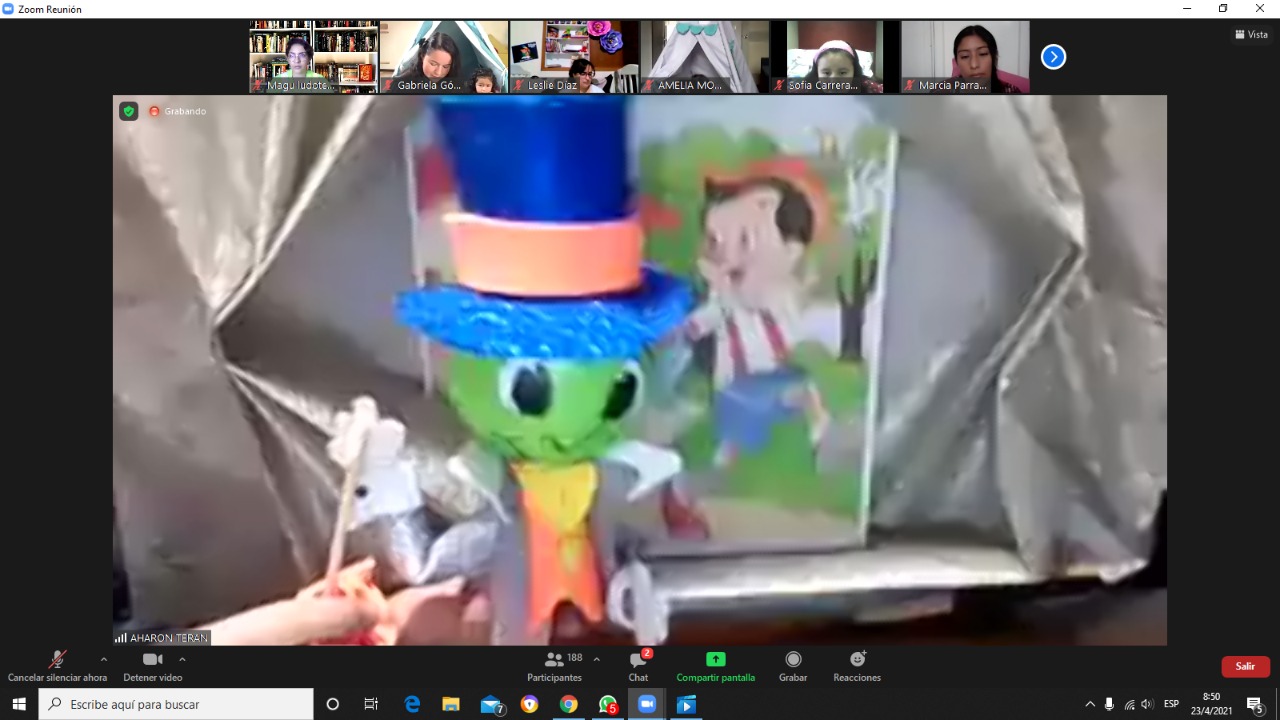The width and height of the screenshot is (1280, 720).
Task: Change ESP input language
Action: 1171,704
